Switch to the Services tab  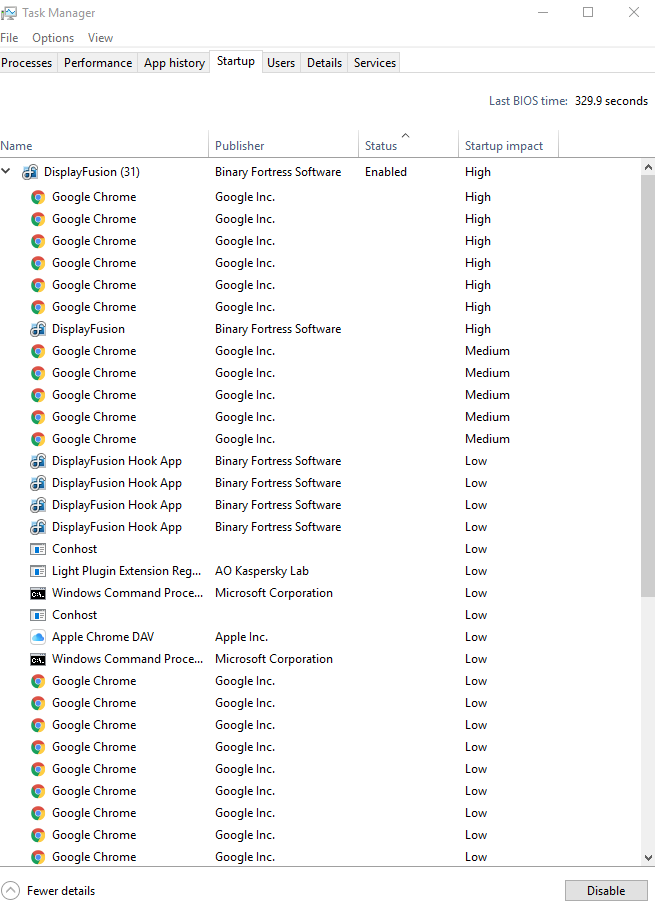(375, 63)
